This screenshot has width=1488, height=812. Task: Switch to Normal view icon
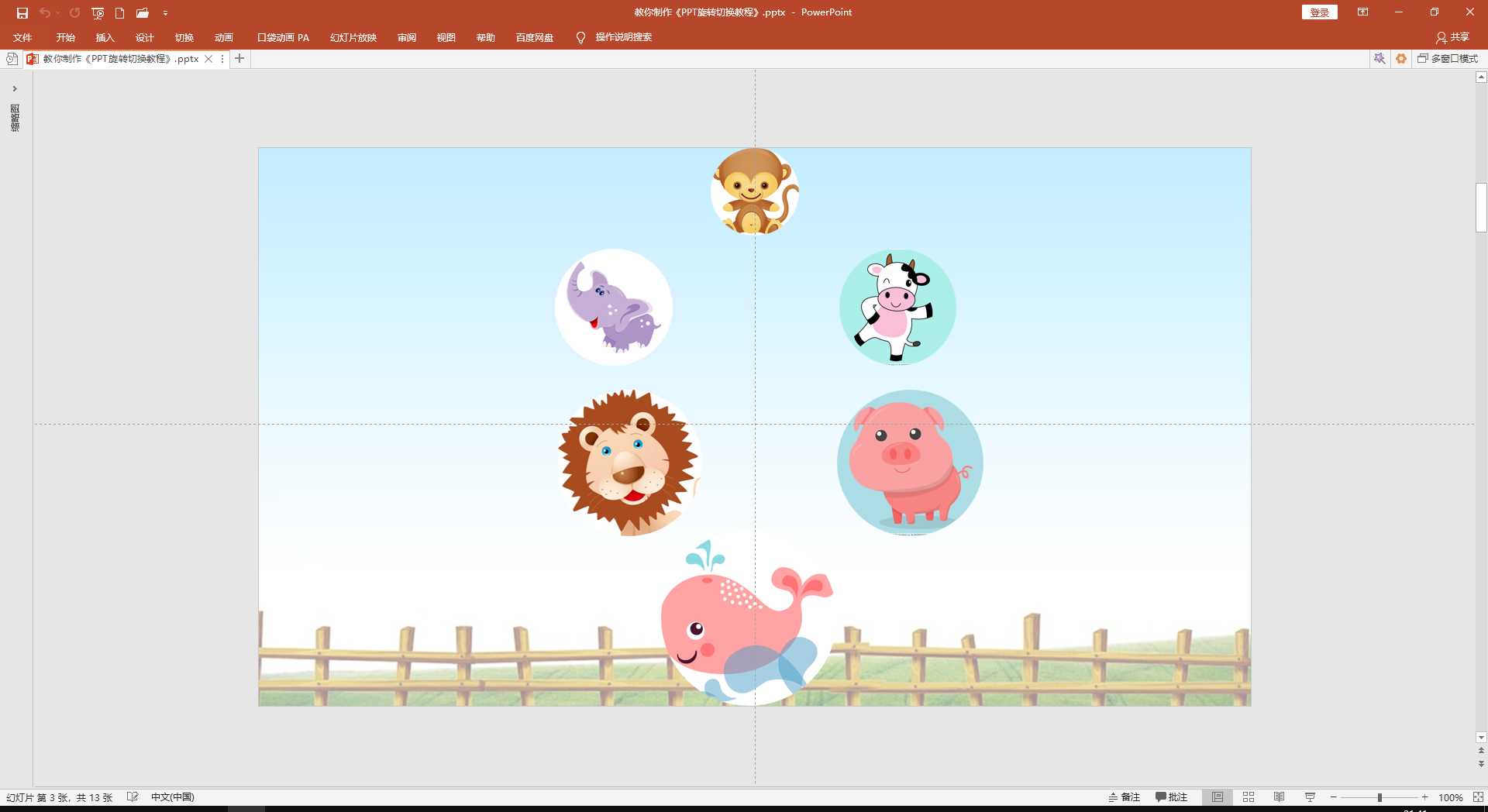pos(1218,797)
